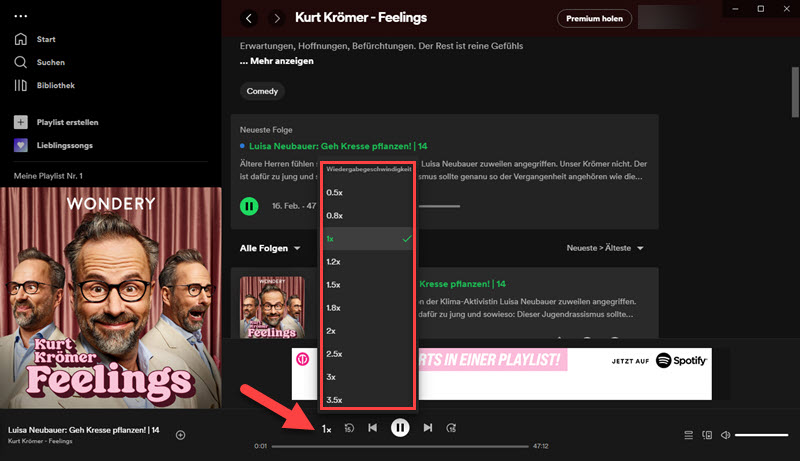The width and height of the screenshot is (800, 461).
Task: Skip forward 15 seconds
Action: 451,428
